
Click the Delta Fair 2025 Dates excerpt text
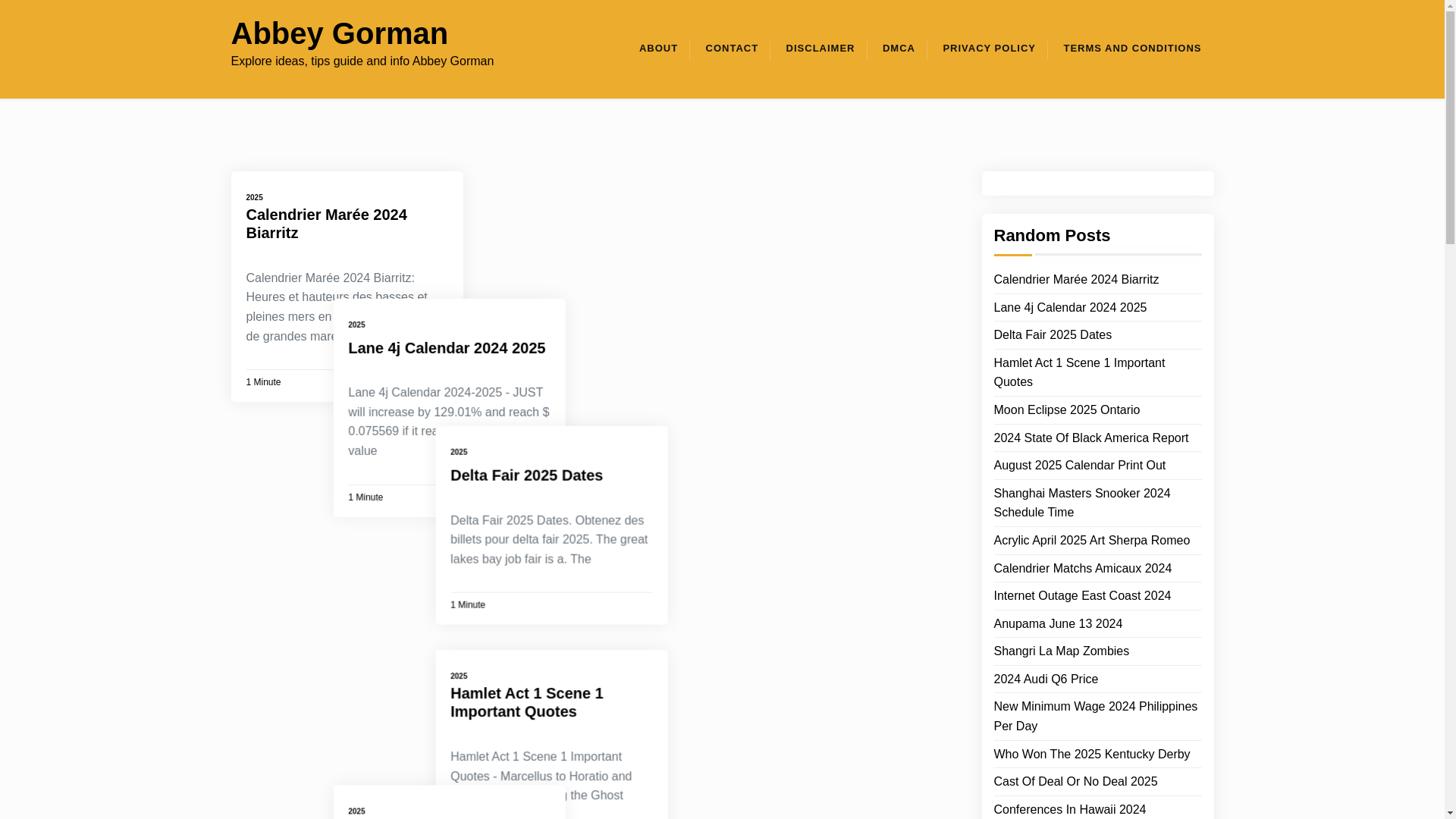coord(549,539)
